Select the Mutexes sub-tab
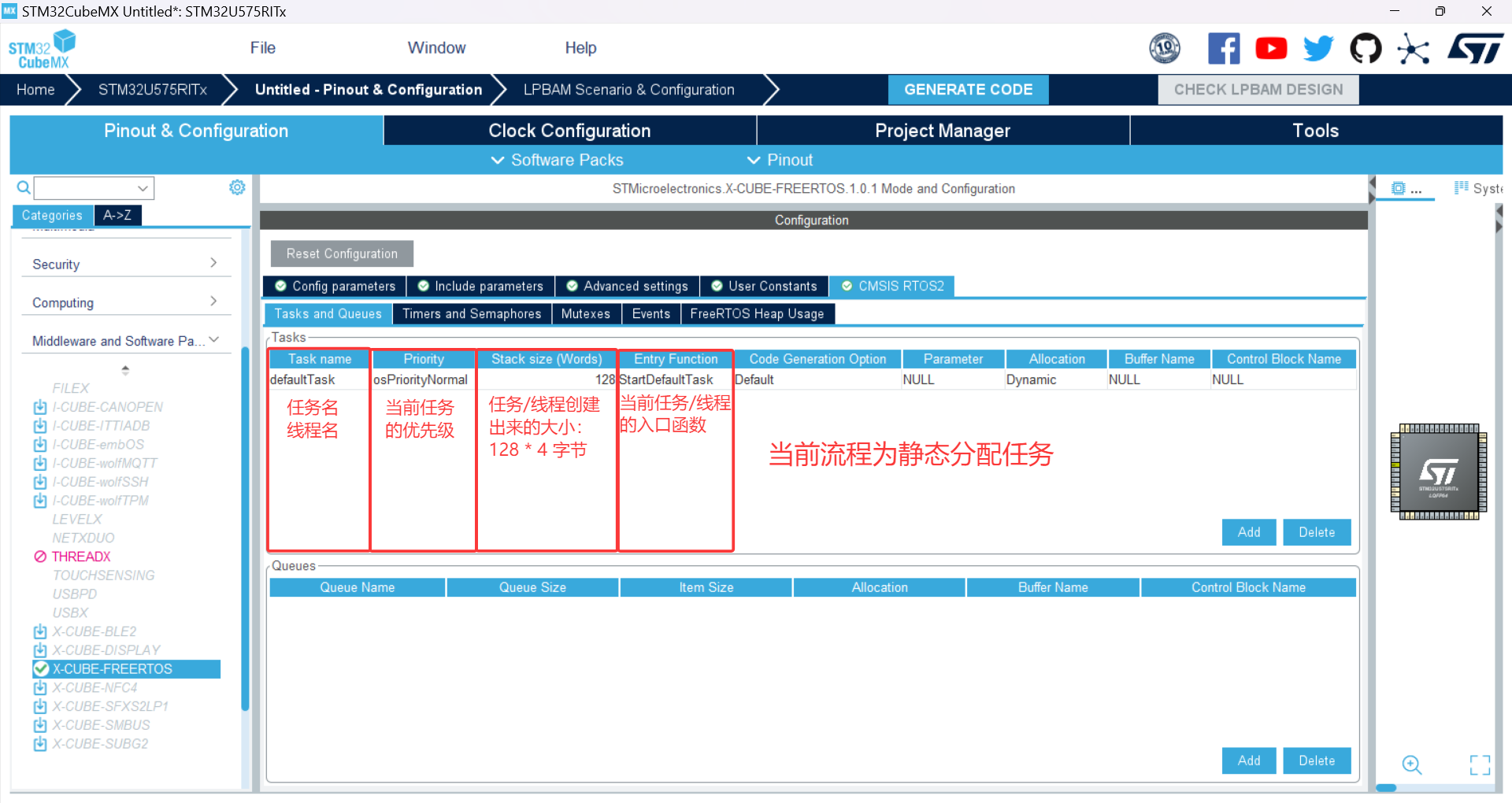1512x803 pixels. [x=586, y=313]
